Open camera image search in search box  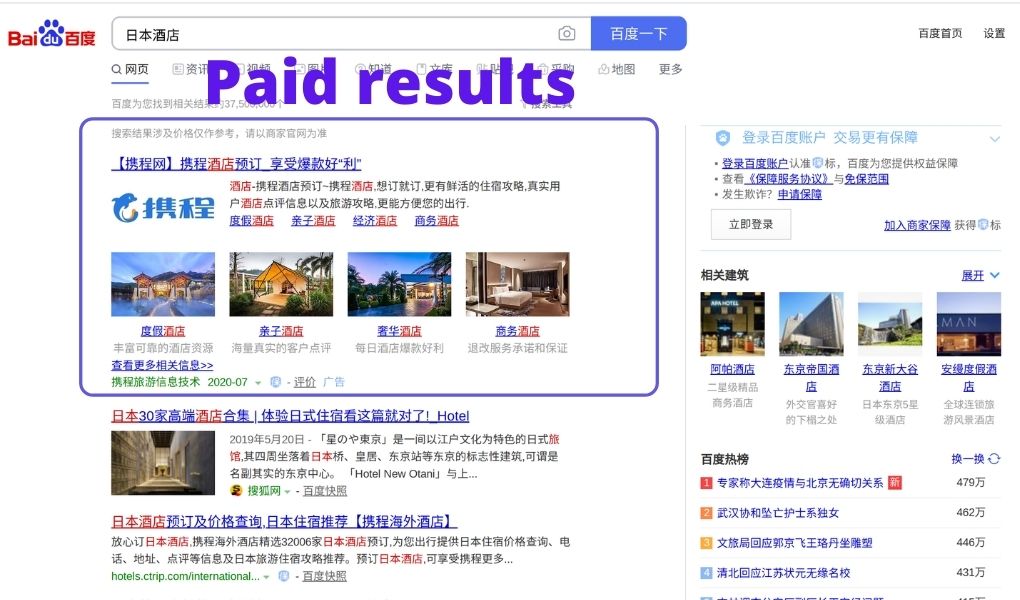click(x=567, y=33)
